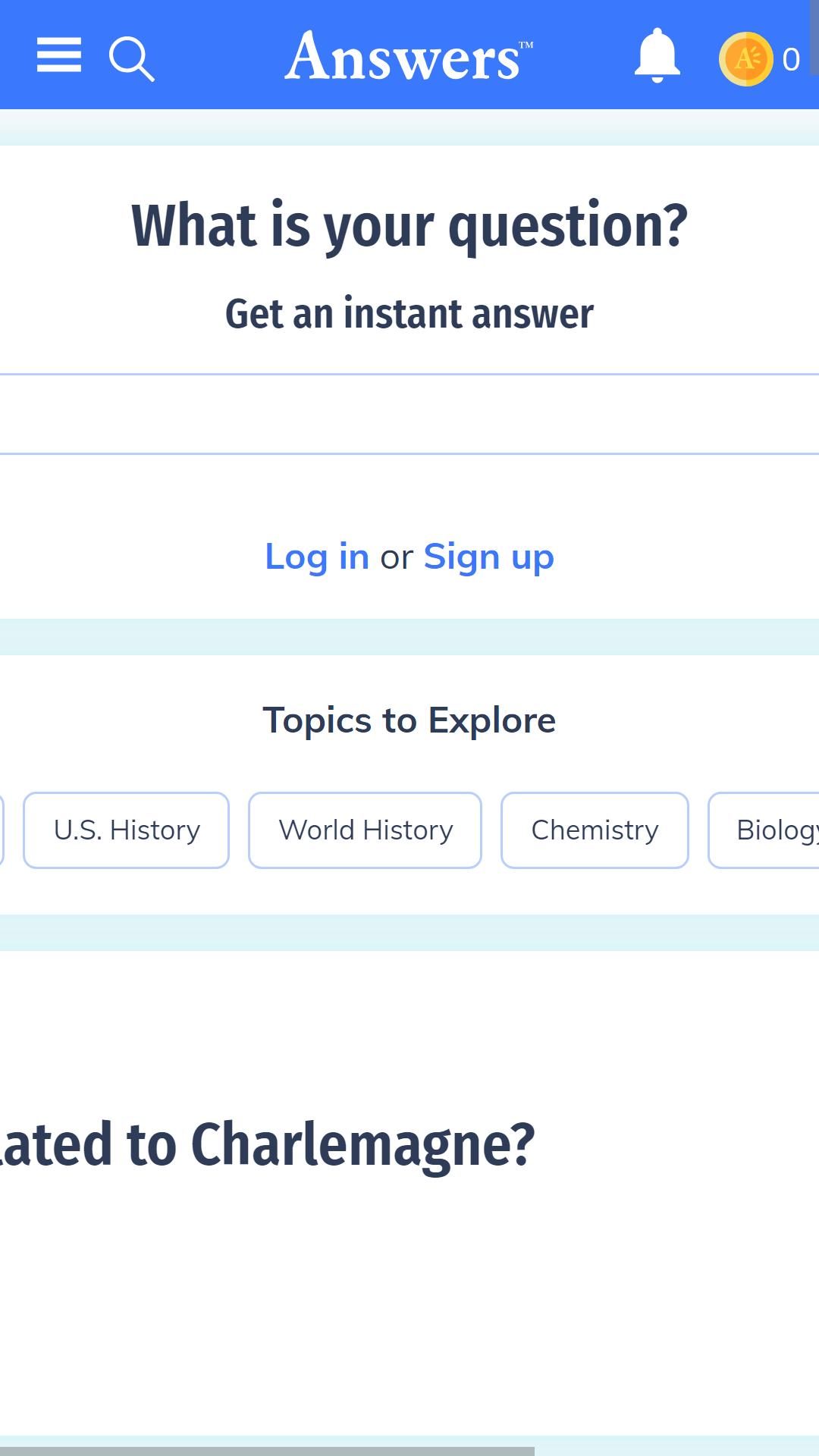
Task: Tap the "Get an instant answer" subtitle
Action: click(x=409, y=314)
